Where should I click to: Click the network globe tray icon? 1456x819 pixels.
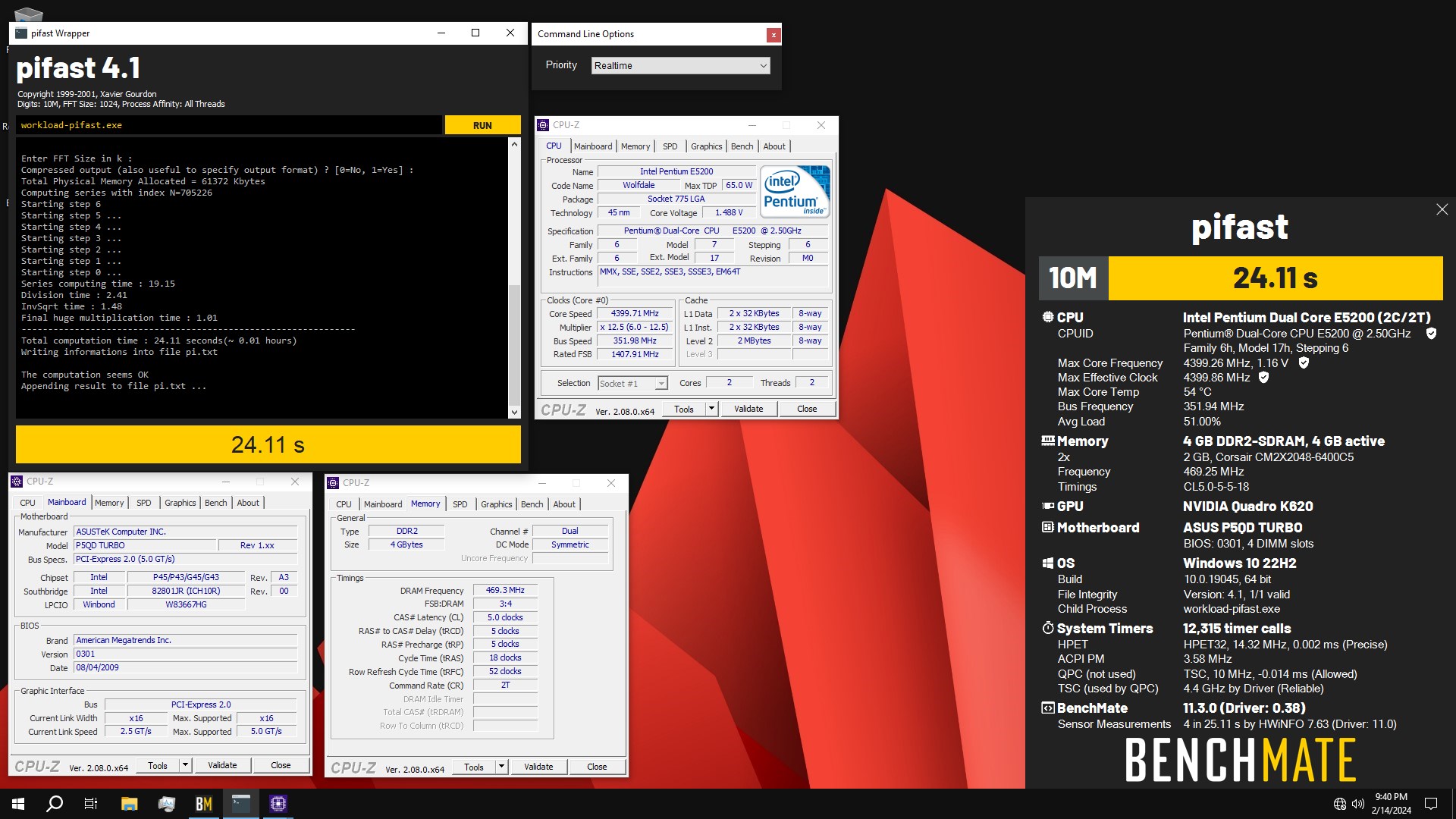(1340, 804)
